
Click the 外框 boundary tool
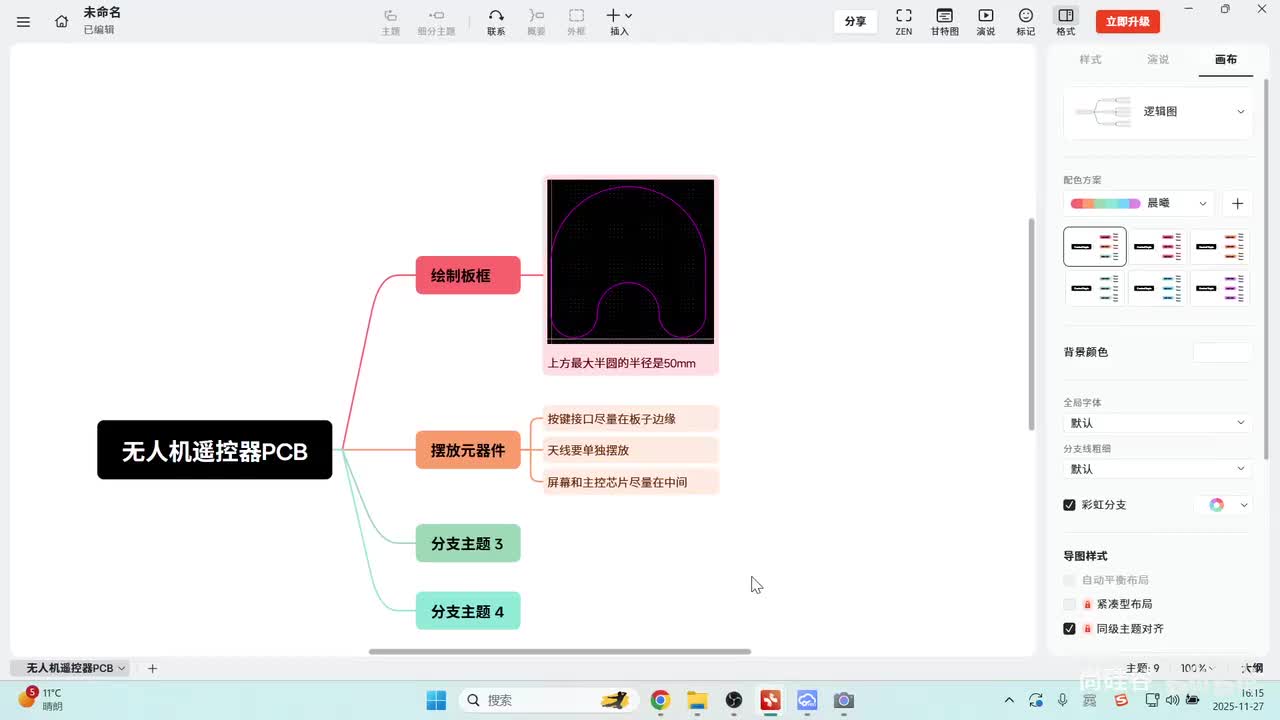[577, 21]
